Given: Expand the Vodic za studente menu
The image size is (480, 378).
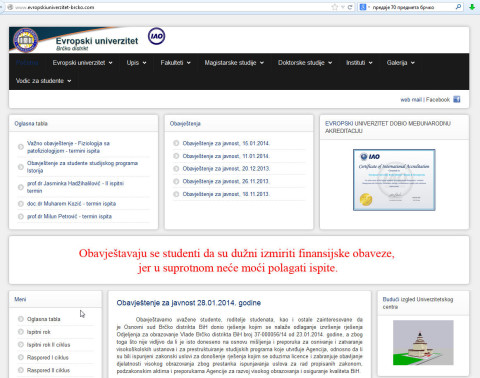Looking at the screenshot, I should pyautogui.click(x=43, y=81).
